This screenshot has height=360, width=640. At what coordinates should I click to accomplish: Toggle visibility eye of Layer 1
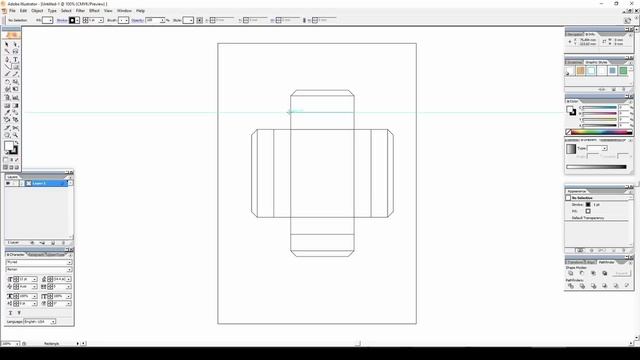pyautogui.click(x=8, y=183)
